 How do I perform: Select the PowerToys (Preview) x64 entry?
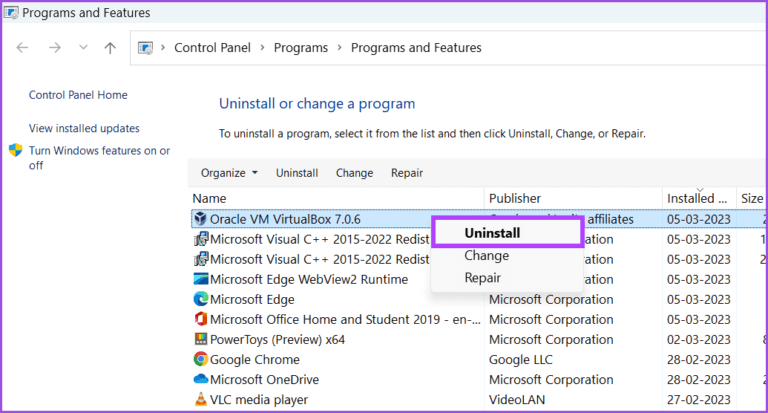[x=277, y=340]
